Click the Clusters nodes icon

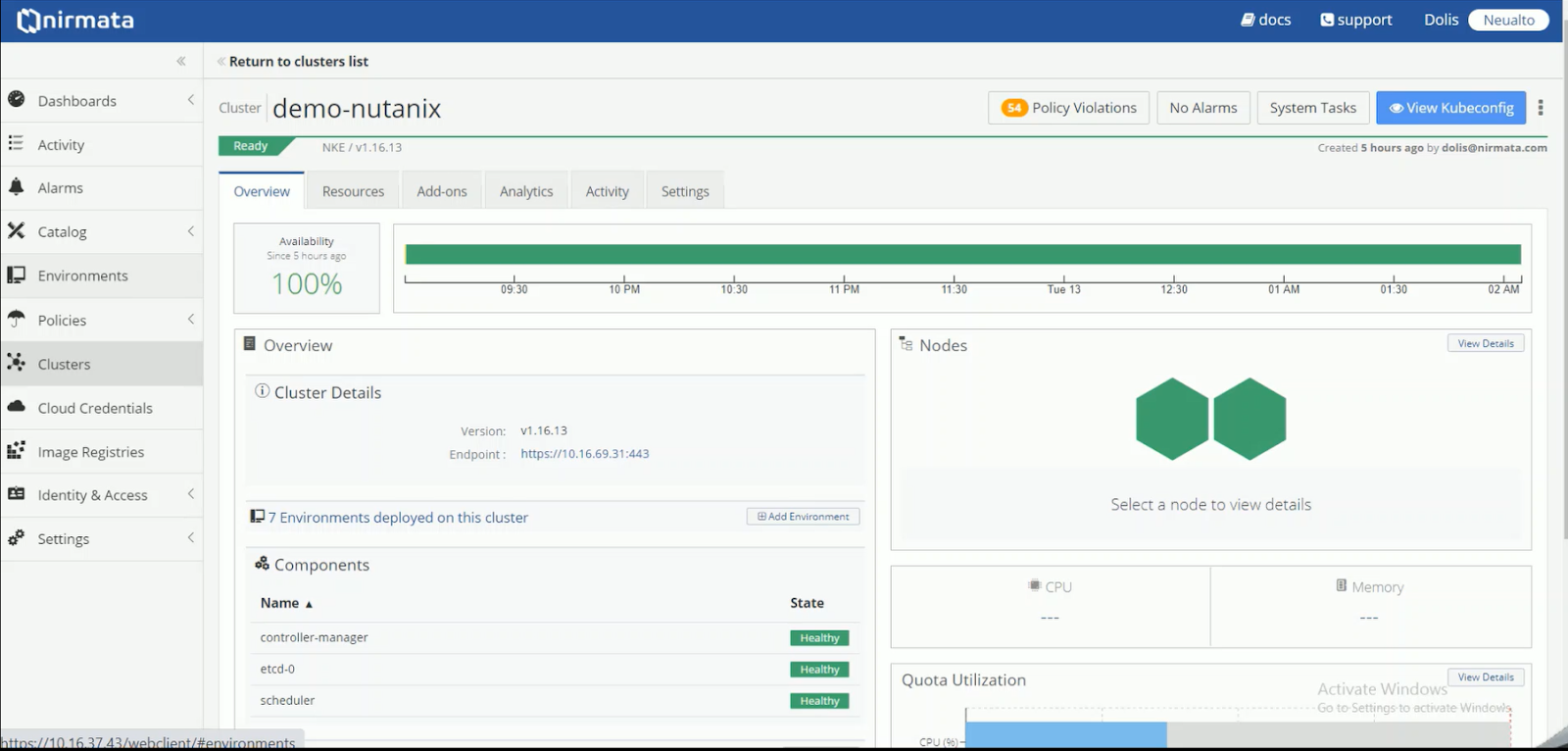pyautogui.click(x=17, y=363)
